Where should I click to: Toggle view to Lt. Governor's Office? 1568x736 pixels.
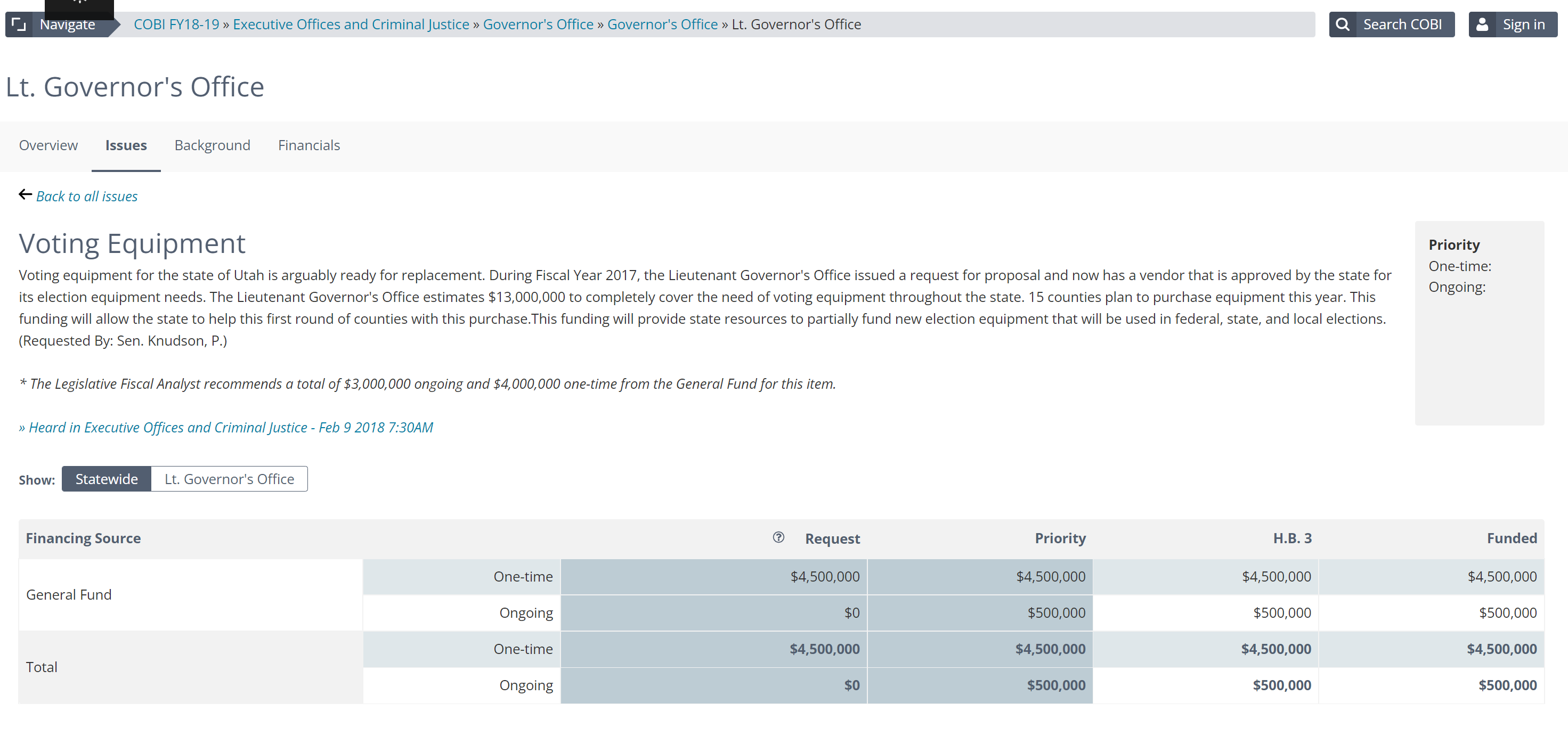click(x=229, y=479)
